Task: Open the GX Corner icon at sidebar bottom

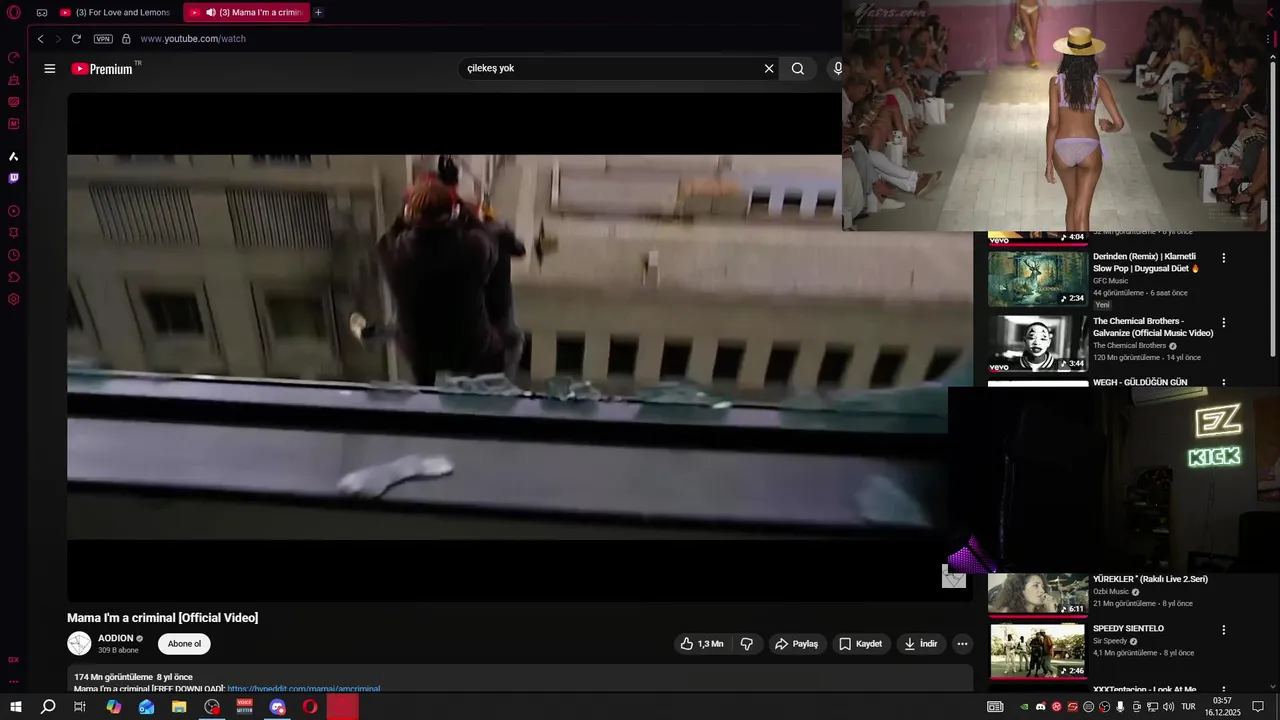Action: (14, 660)
